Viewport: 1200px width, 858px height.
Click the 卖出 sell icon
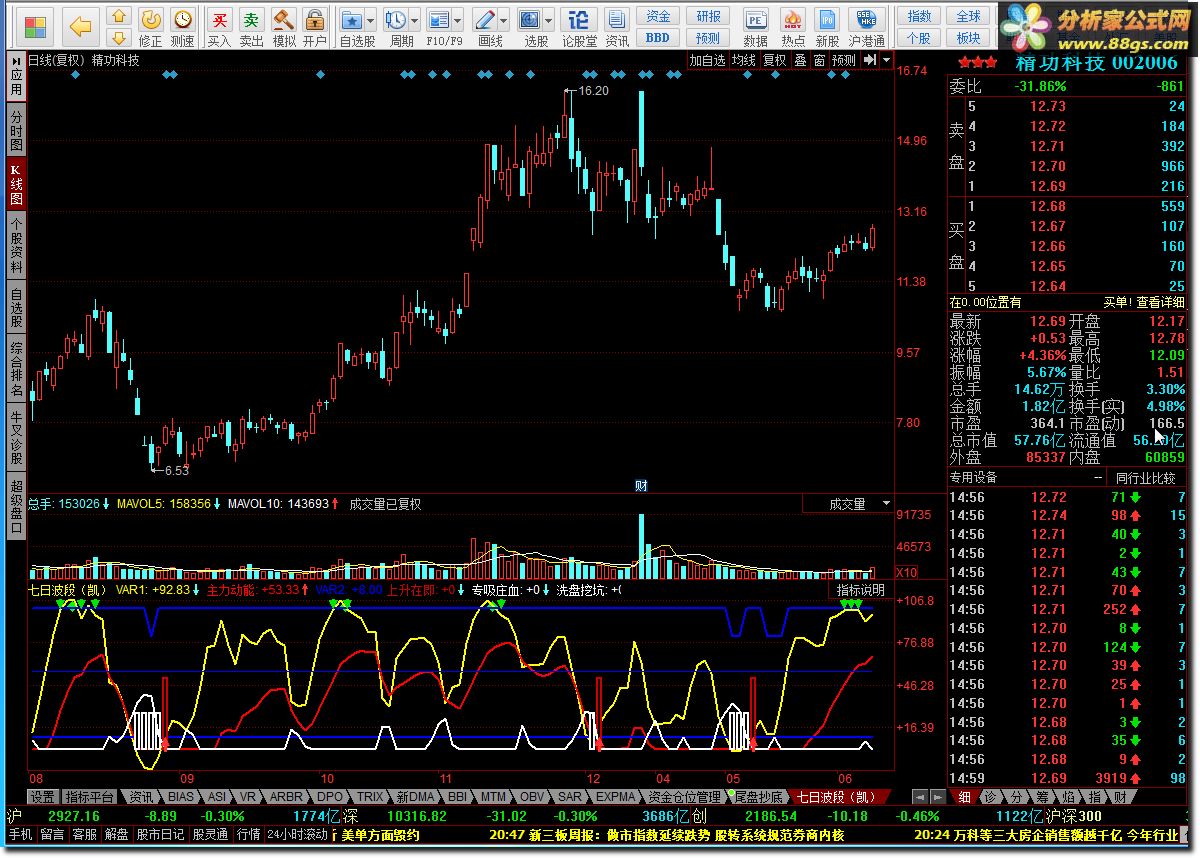point(252,27)
